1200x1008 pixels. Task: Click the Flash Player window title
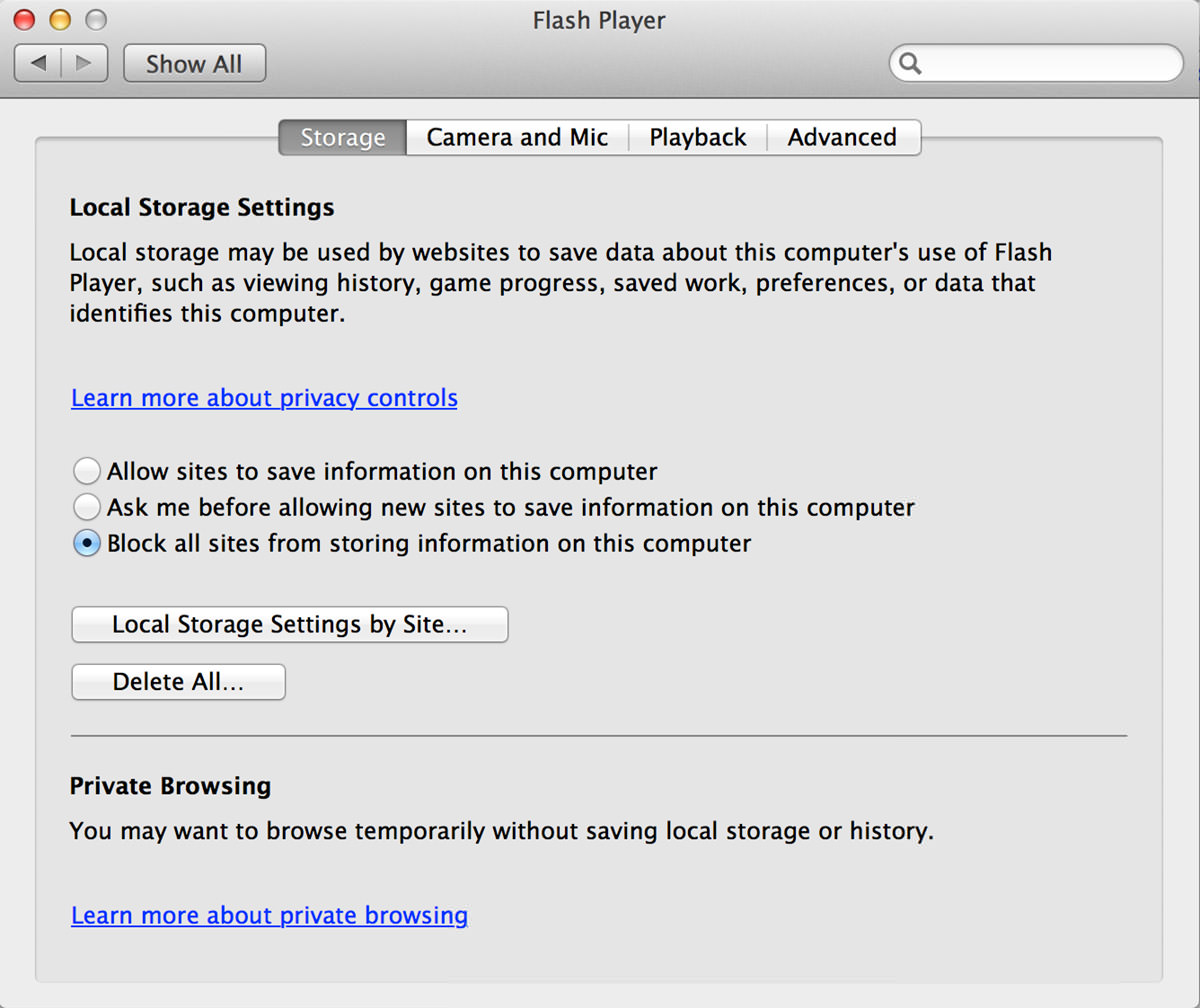(x=599, y=20)
